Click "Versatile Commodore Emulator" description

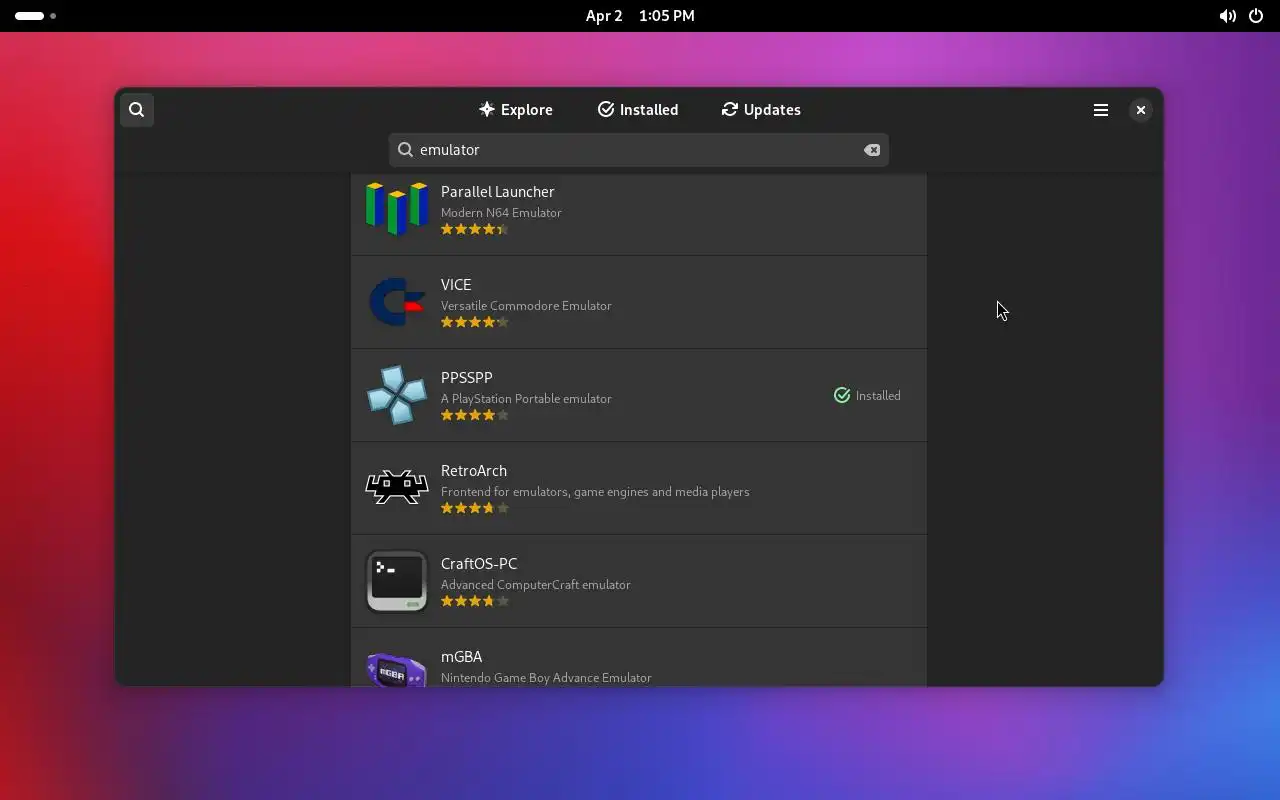pos(526,306)
